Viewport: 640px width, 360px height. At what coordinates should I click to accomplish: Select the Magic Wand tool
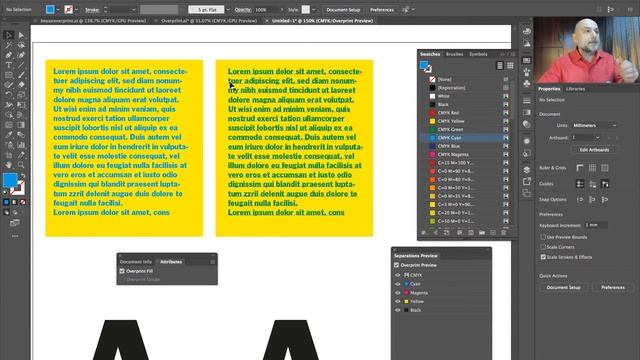[9, 45]
